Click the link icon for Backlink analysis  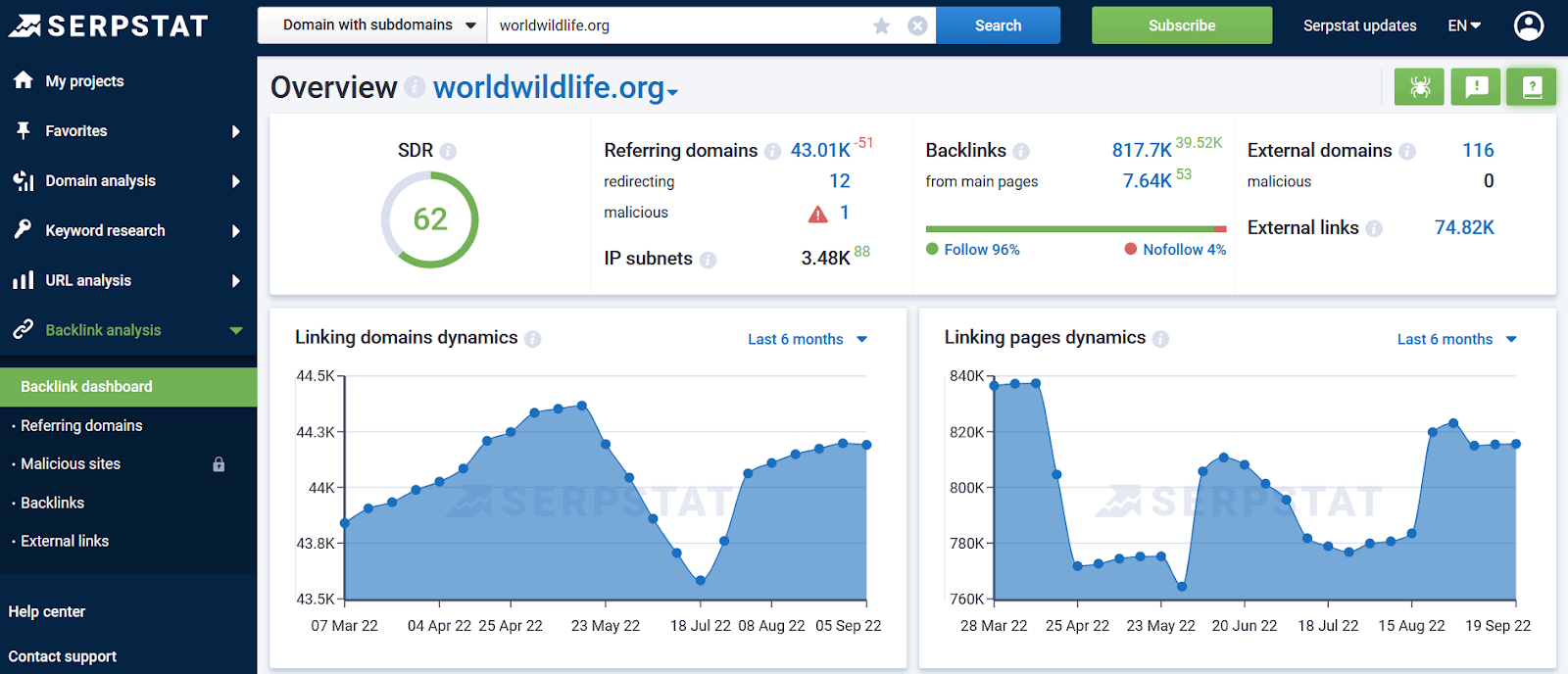[24, 330]
